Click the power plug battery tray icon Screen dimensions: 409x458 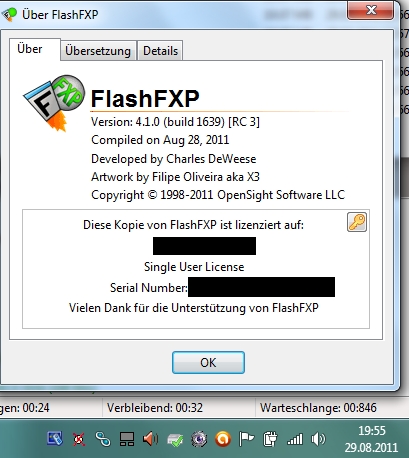click(x=270, y=439)
